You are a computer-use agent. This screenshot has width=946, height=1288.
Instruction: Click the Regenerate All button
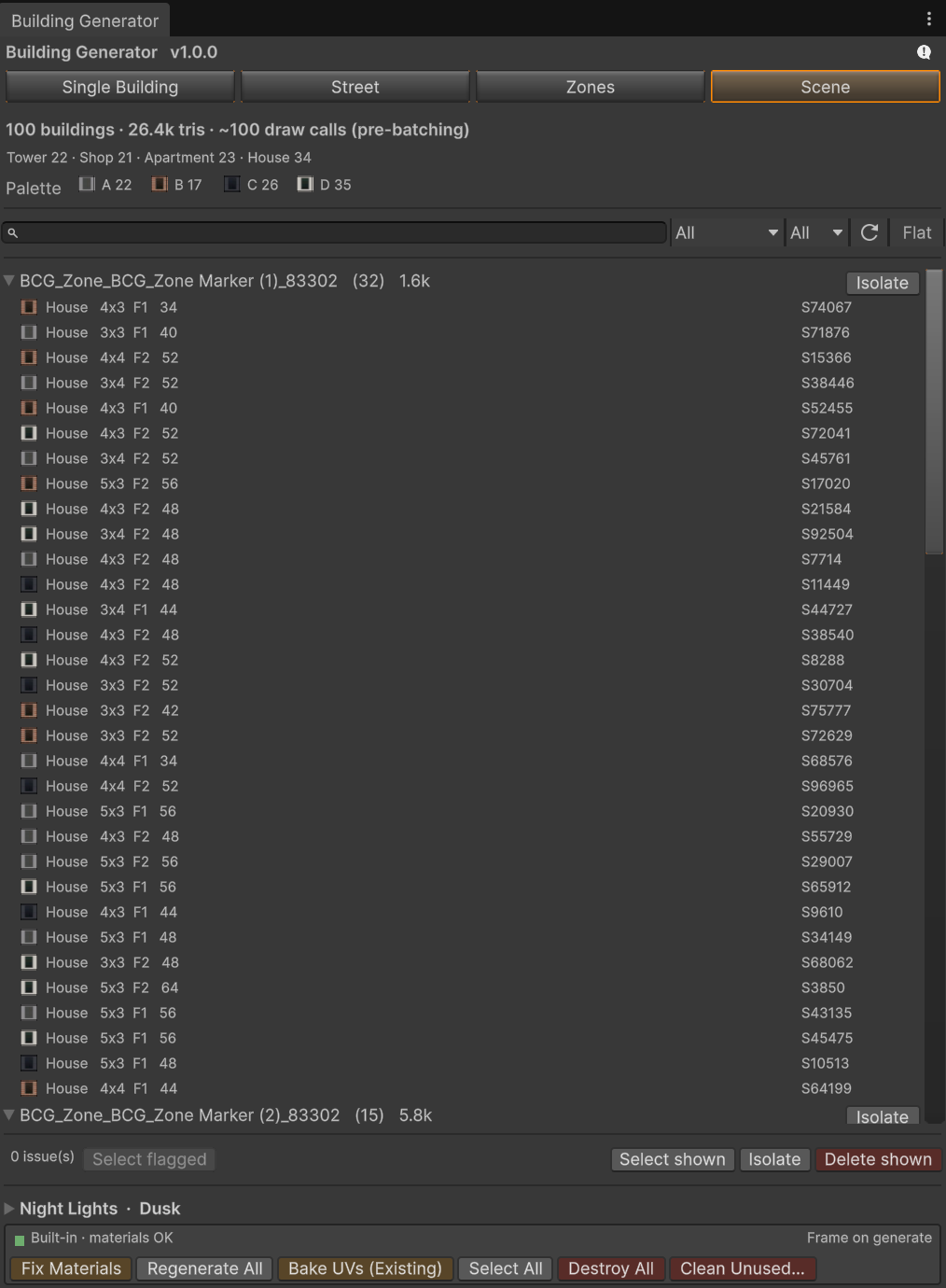(205, 1268)
